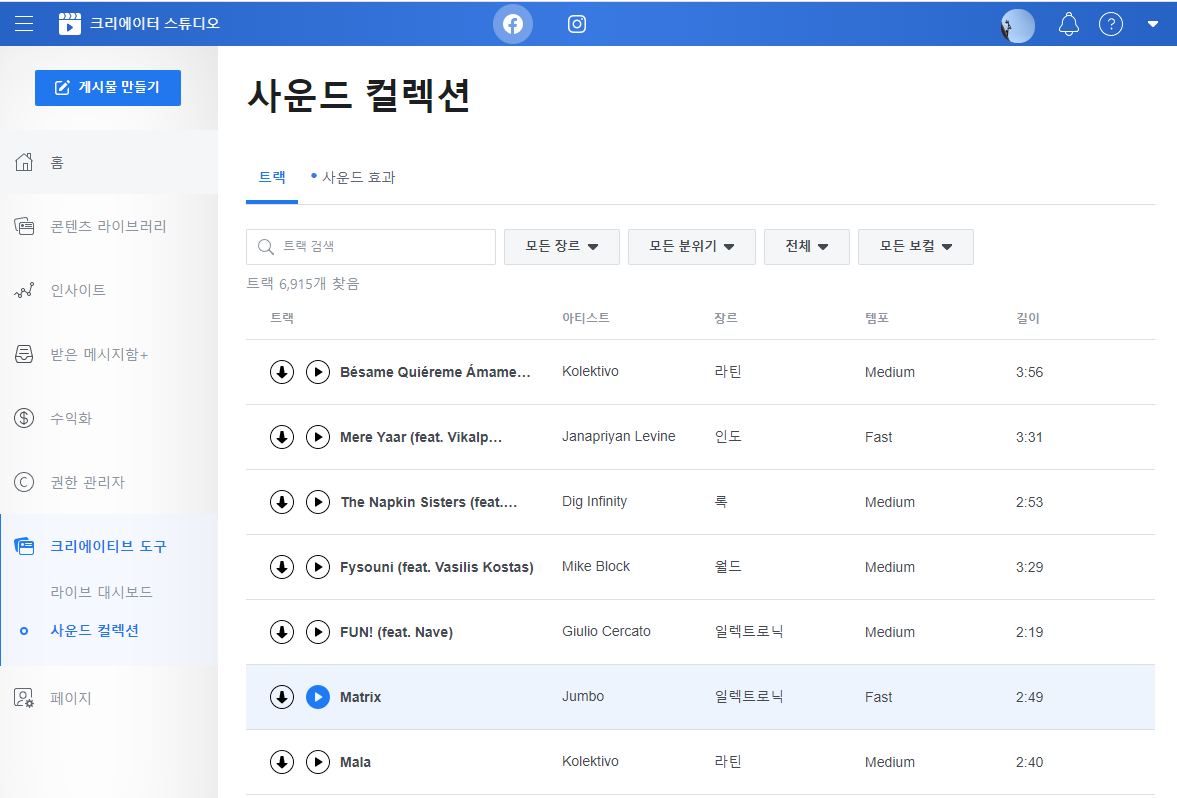Switch to Facebook platform icon
The image size is (1177, 798).
pyautogui.click(x=513, y=24)
